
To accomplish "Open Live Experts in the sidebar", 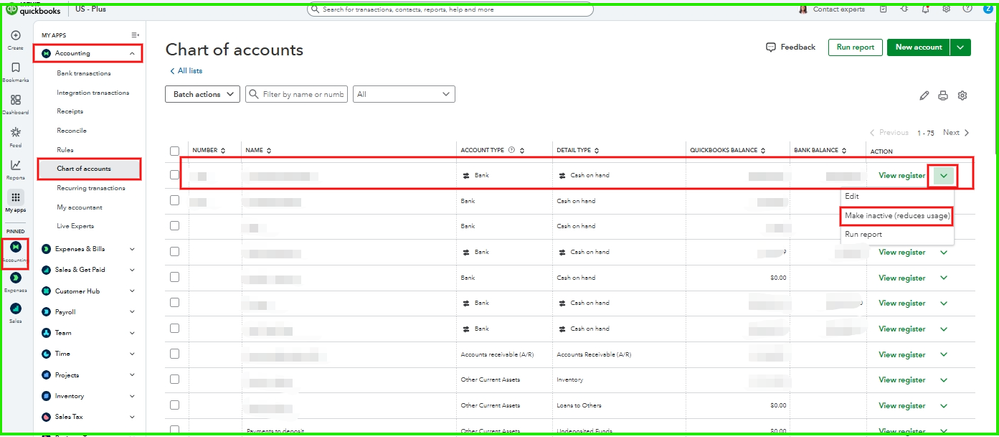I will point(75,226).
